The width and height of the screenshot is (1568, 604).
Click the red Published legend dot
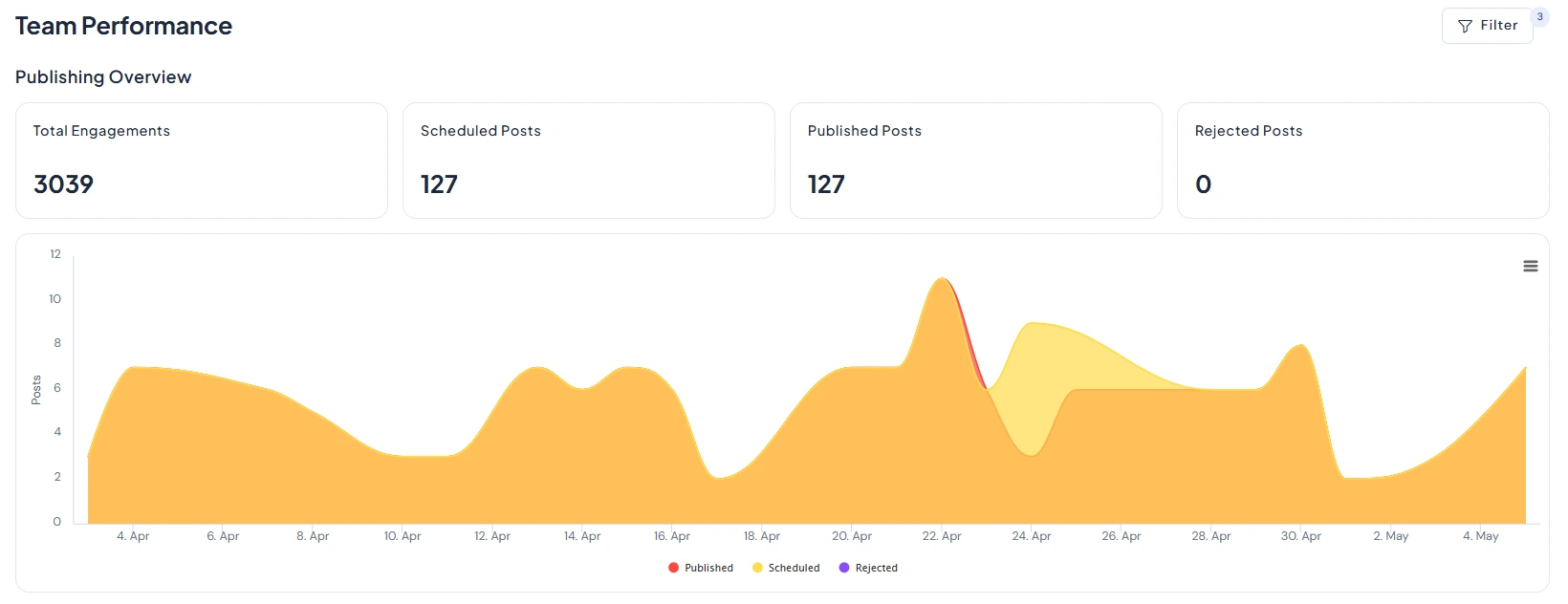[673, 568]
